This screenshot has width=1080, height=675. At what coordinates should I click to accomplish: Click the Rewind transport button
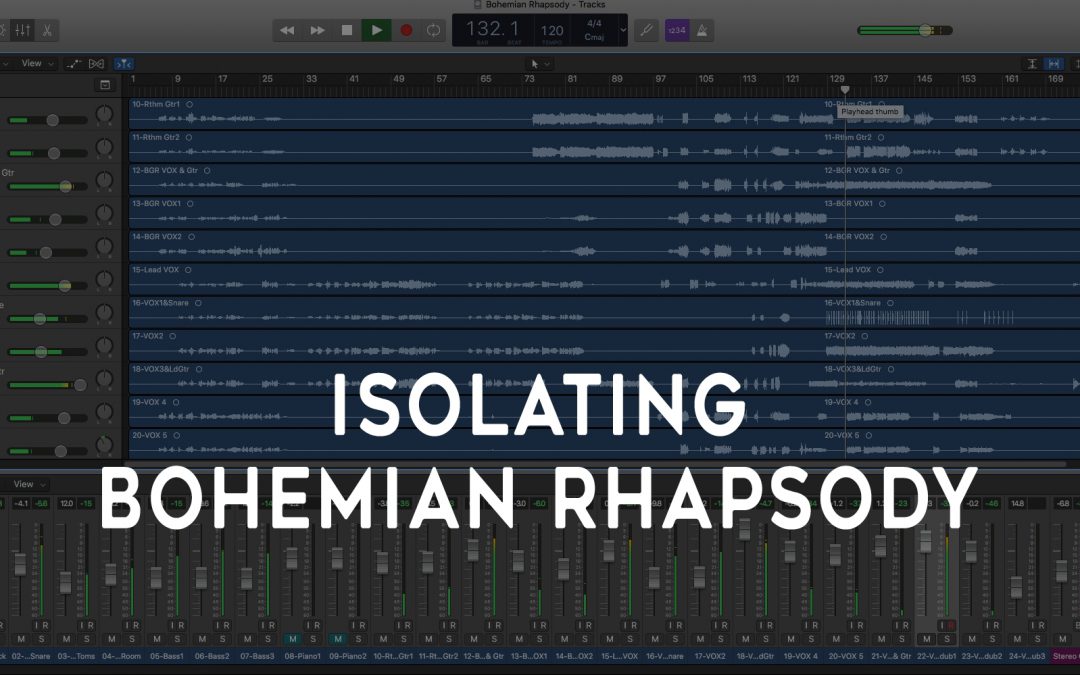pyautogui.click(x=287, y=30)
